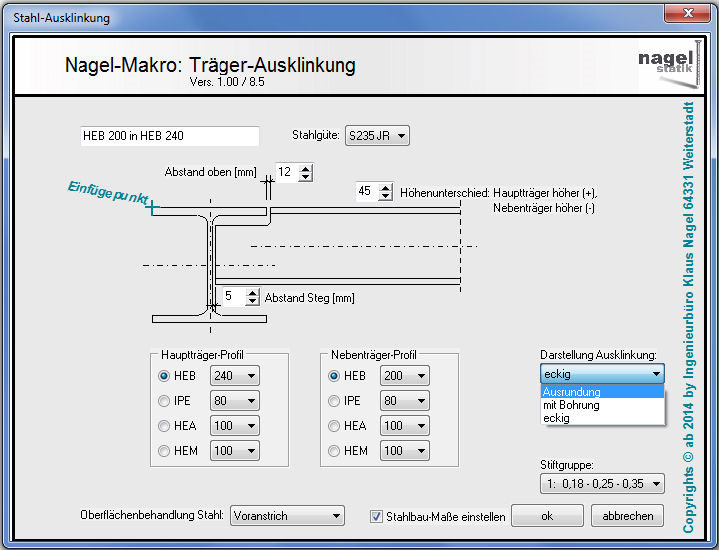Decrease the Höhenunterschied spinner value
This screenshot has height=550, width=719.
[x=386, y=196]
